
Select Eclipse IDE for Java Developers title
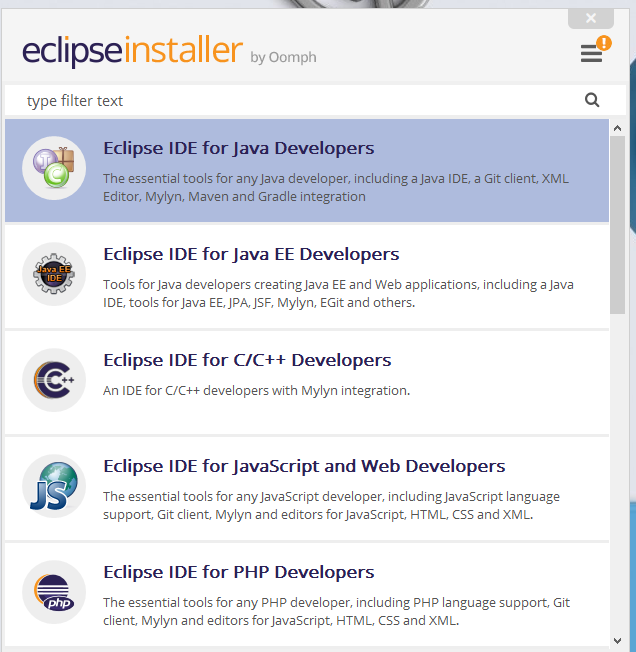pyautogui.click(x=239, y=148)
